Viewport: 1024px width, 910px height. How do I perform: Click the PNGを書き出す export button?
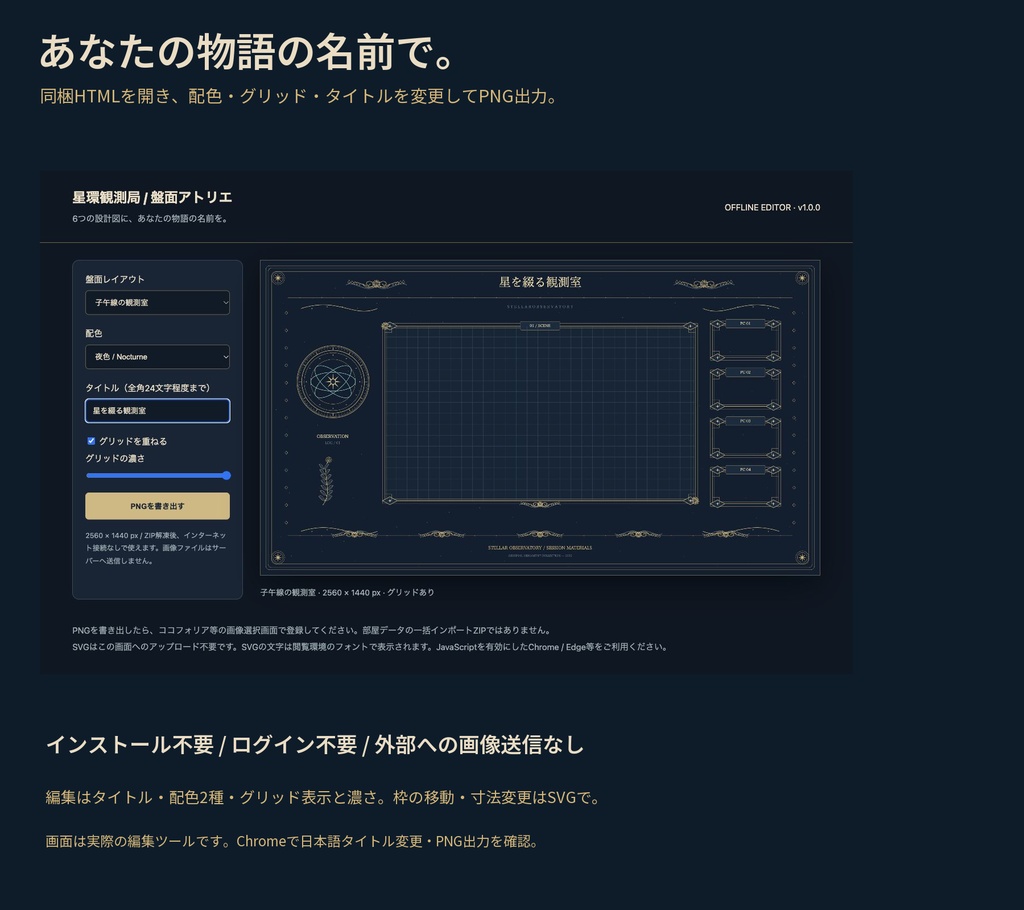157,506
